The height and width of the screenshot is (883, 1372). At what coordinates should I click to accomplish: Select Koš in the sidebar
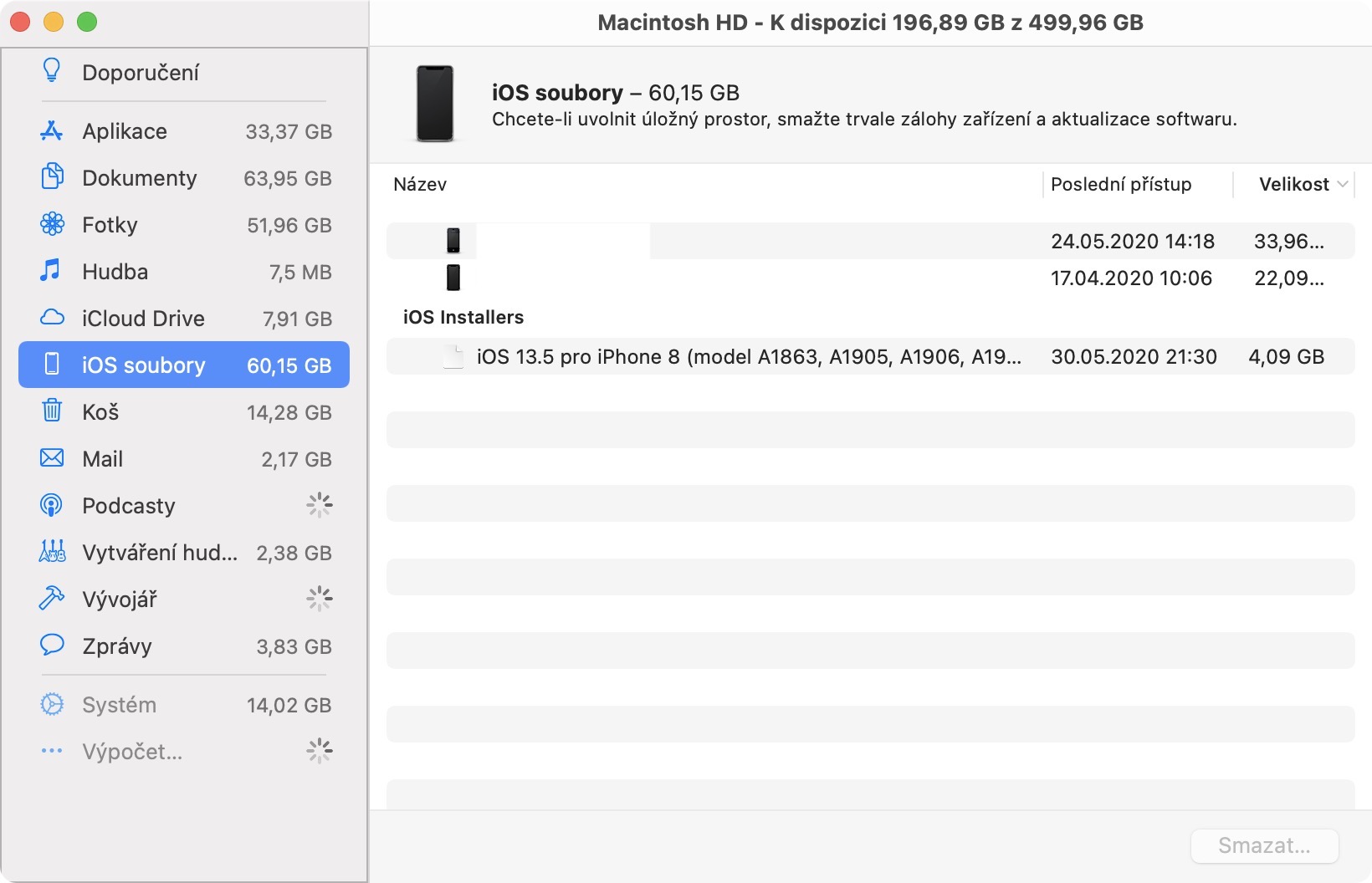click(184, 412)
